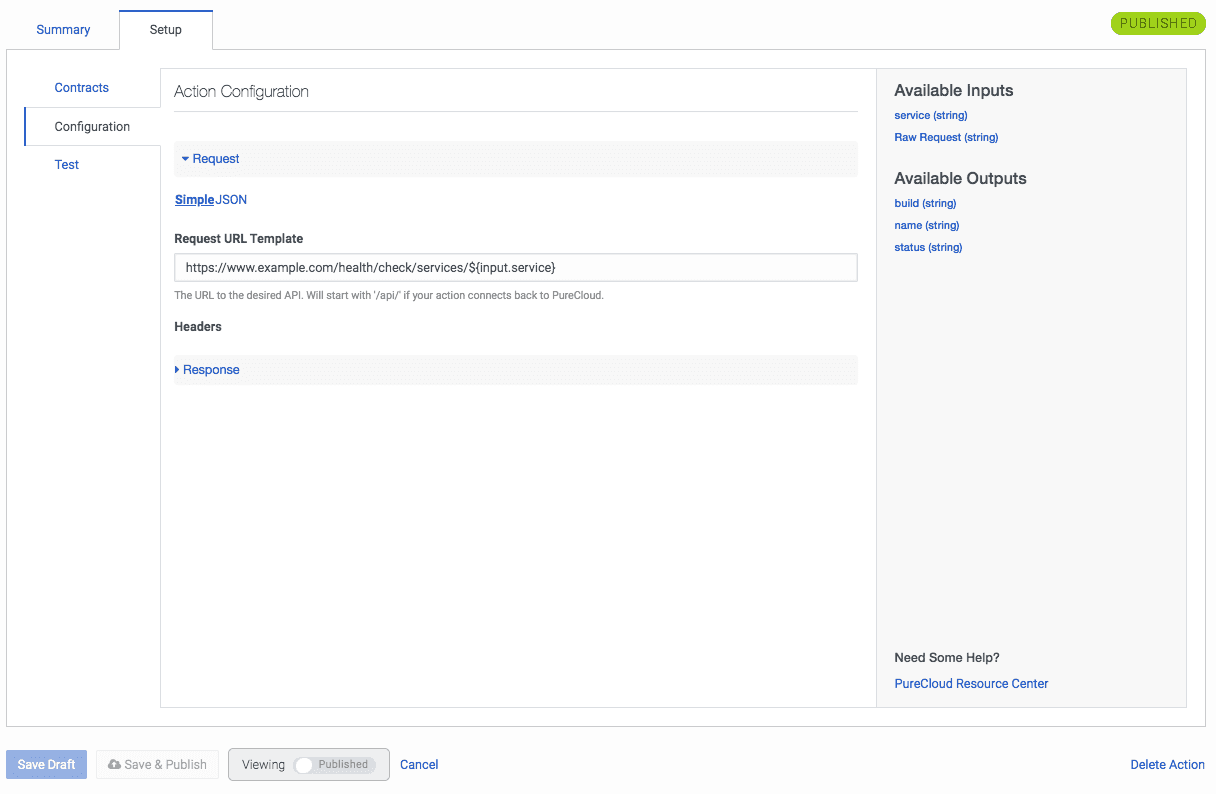
Task: Switch to the Summary tab
Action: point(63,30)
